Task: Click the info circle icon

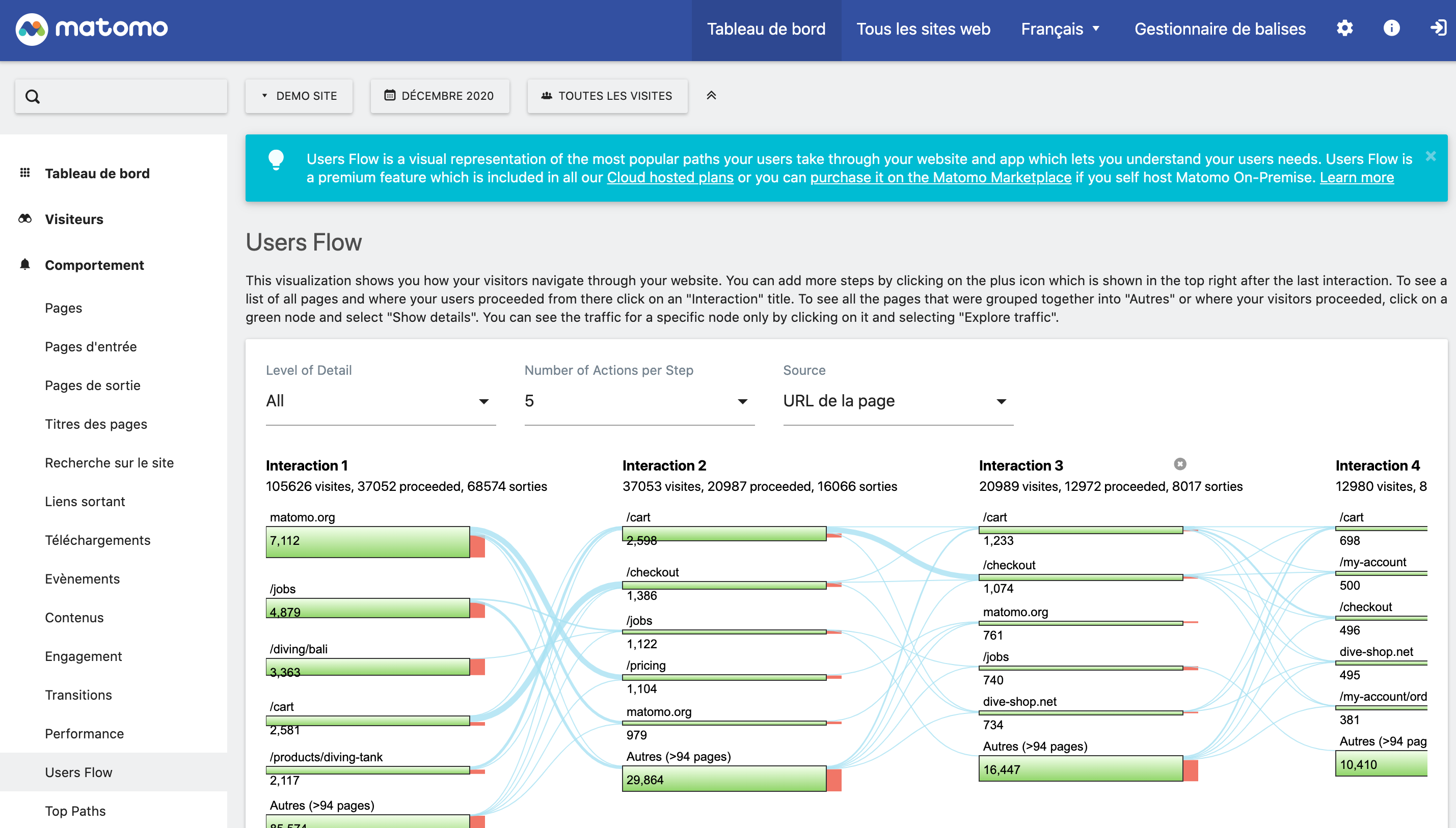Action: (x=1391, y=28)
